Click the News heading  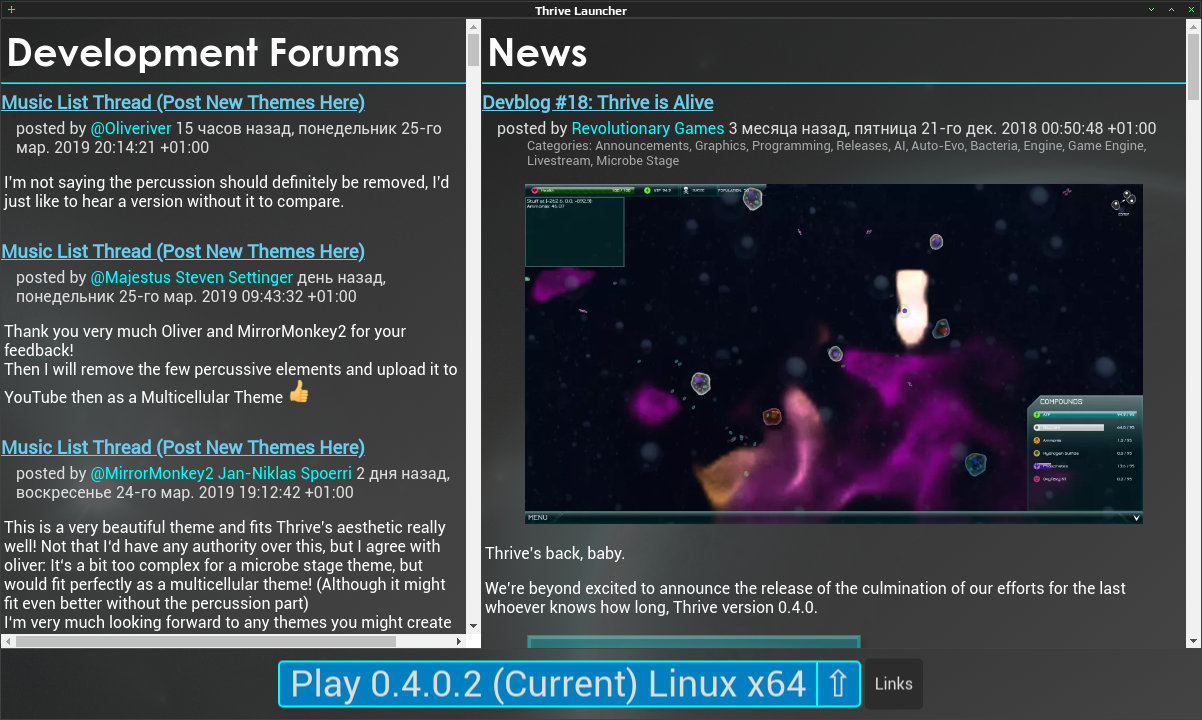(538, 52)
